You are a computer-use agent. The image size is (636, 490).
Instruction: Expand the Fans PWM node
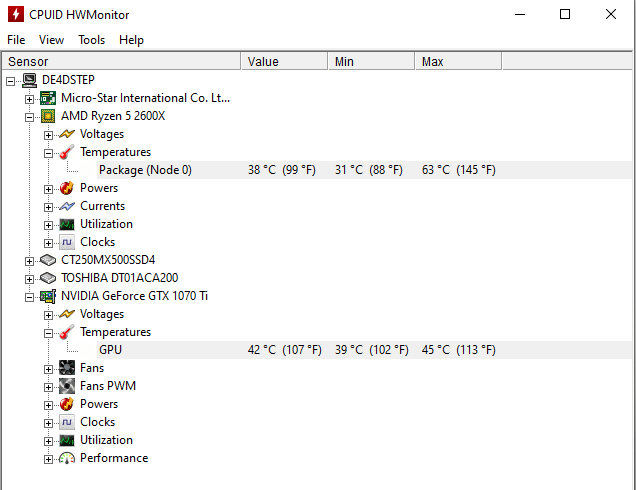(48, 387)
